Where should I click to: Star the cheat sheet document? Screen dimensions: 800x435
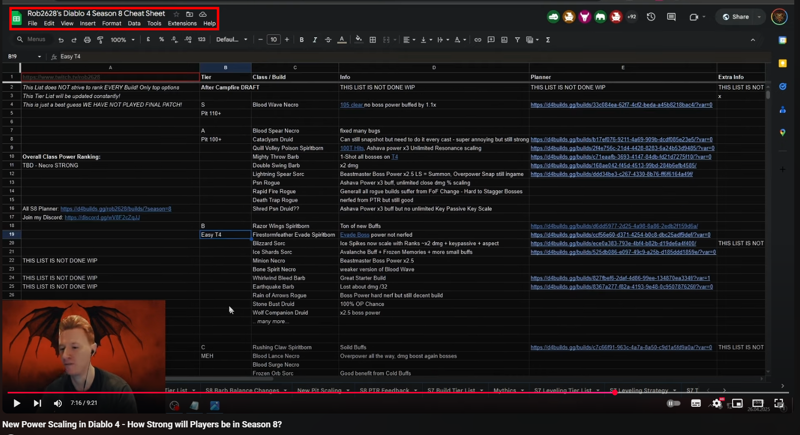pyautogui.click(x=176, y=14)
